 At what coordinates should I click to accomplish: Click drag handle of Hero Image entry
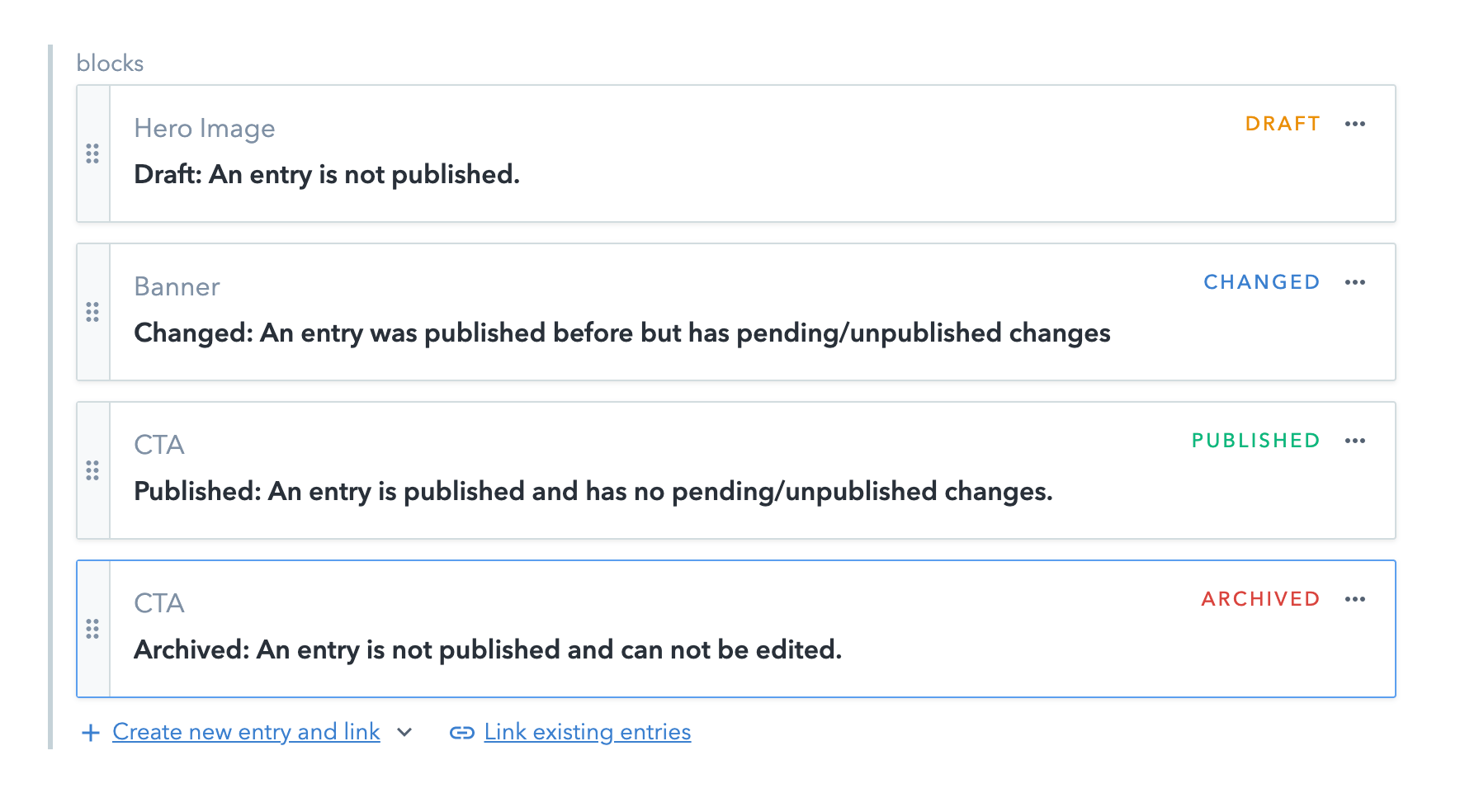pyautogui.click(x=92, y=153)
